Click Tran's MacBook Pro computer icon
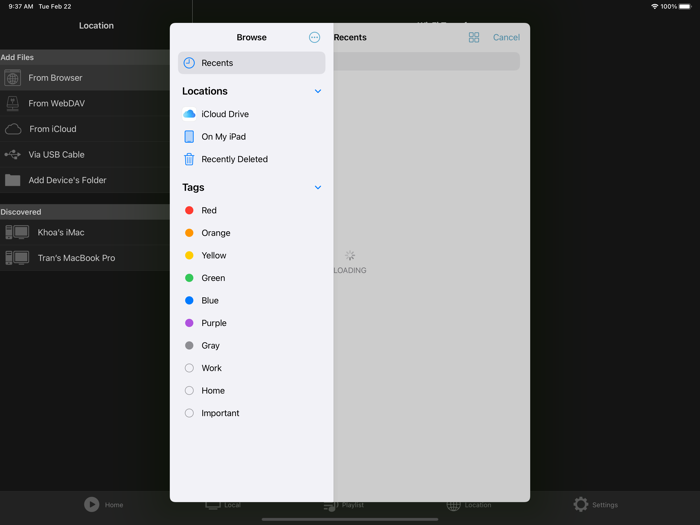 [x=17, y=258]
